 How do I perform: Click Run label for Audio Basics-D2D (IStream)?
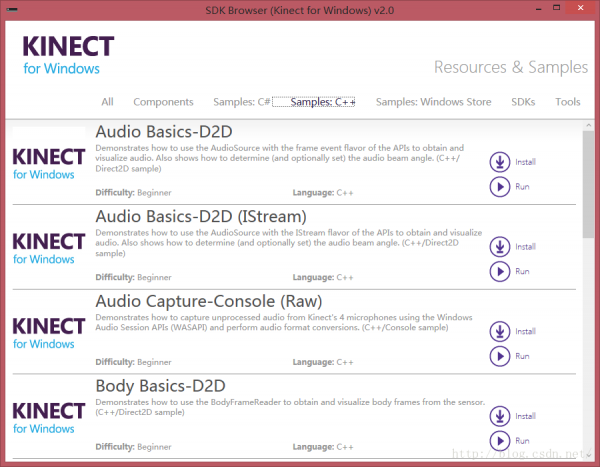(522, 271)
